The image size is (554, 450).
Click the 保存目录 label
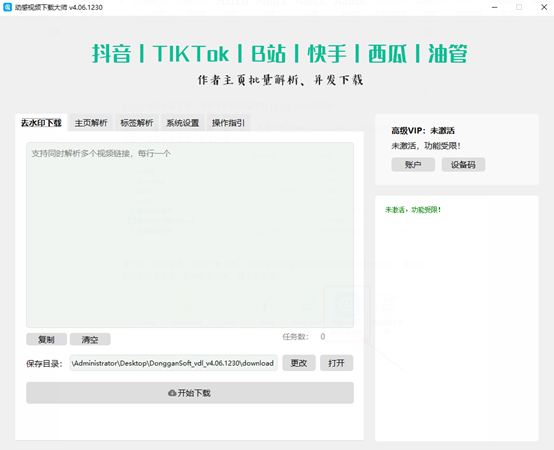[x=44, y=364]
